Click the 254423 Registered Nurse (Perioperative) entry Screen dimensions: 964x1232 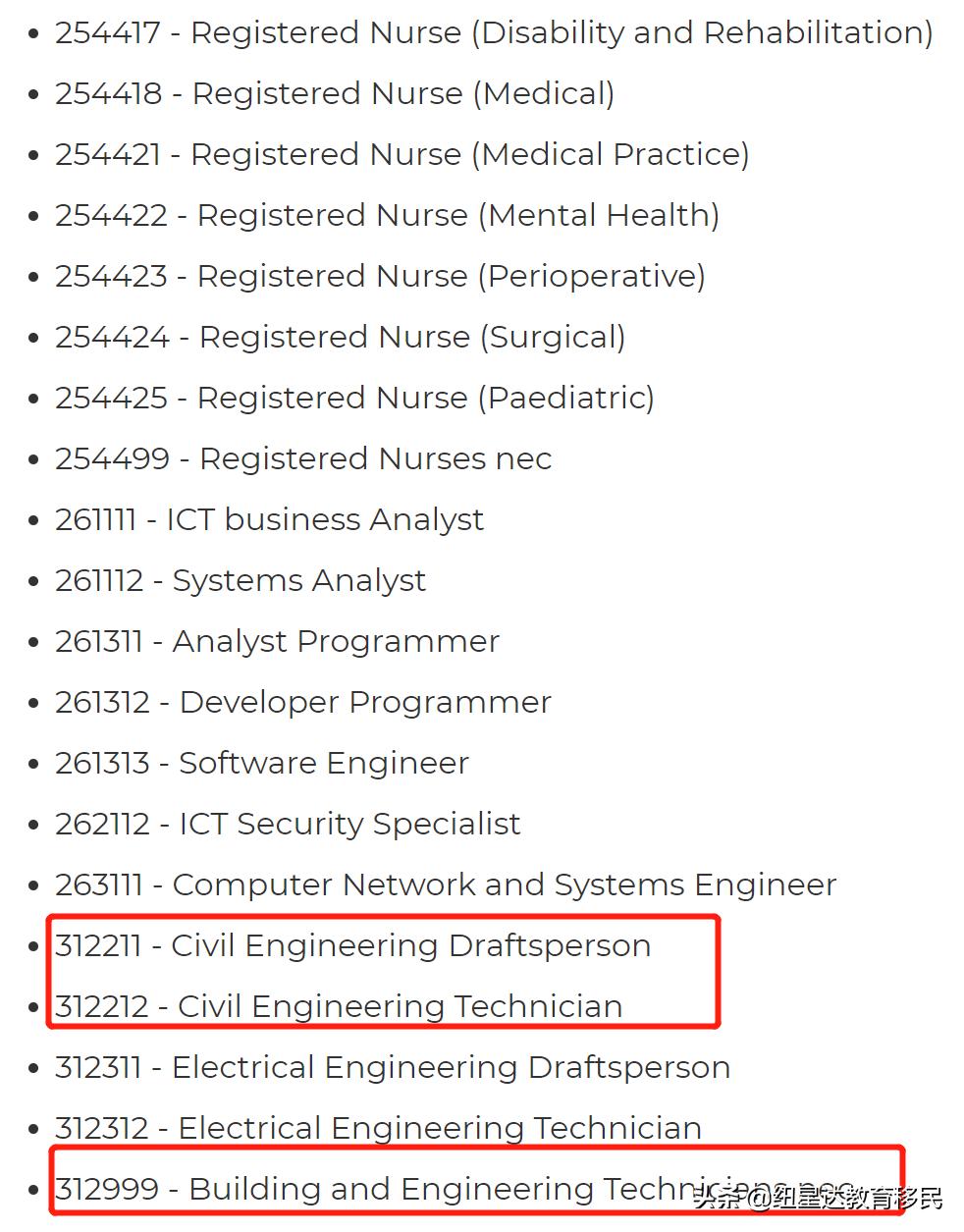(x=380, y=276)
